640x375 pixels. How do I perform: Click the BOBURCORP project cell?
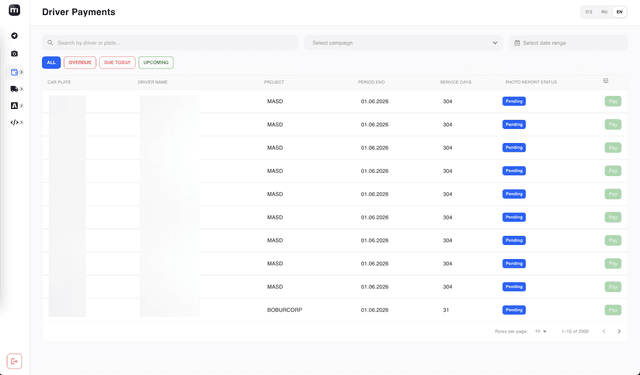pyautogui.click(x=284, y=310)
